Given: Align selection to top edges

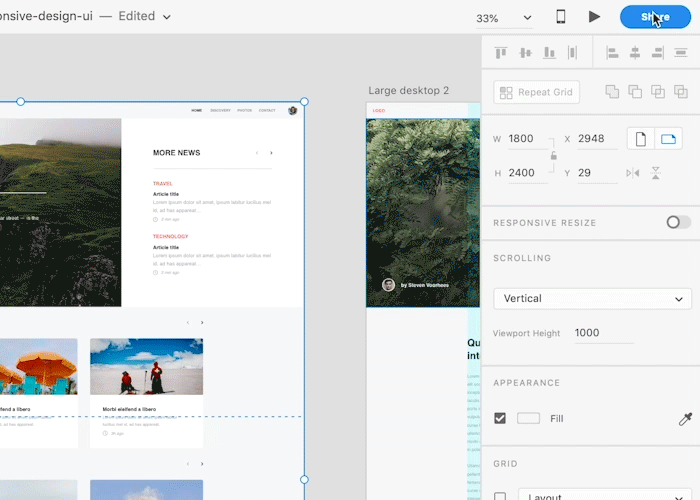Looking at the screenshot, I should point(501,53).
